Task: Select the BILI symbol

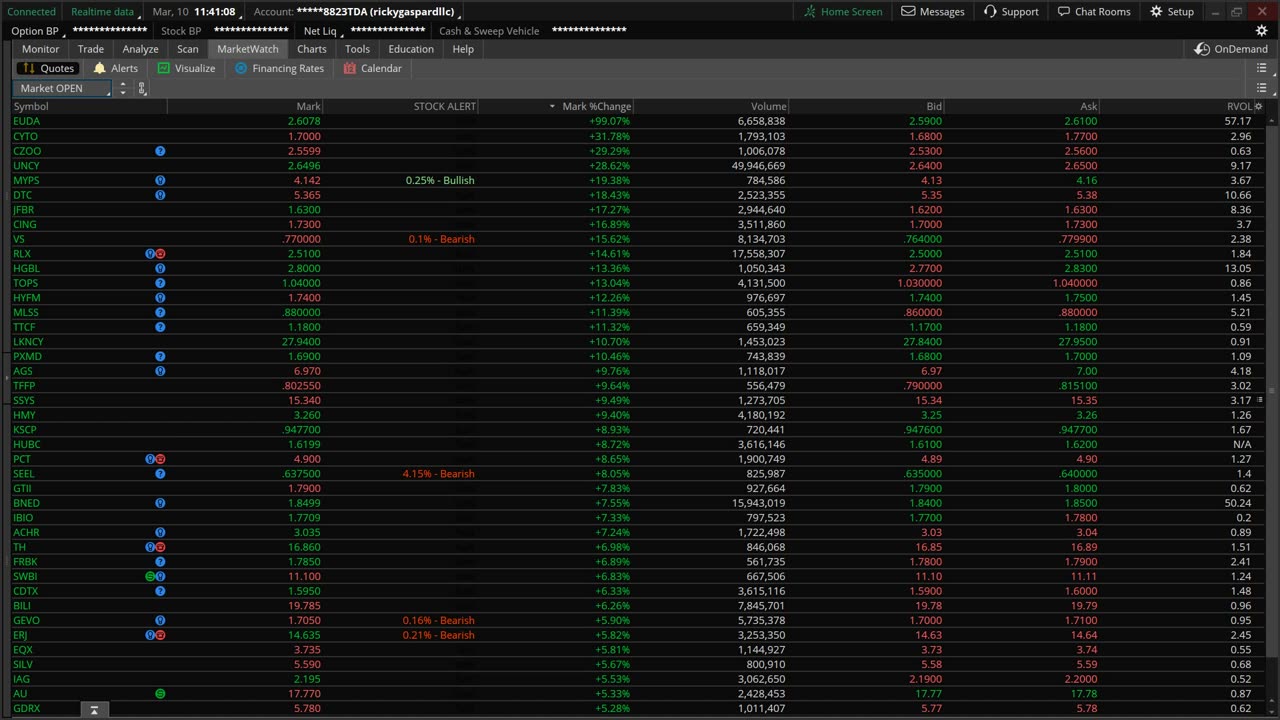Action: click(x=22, y=606)
